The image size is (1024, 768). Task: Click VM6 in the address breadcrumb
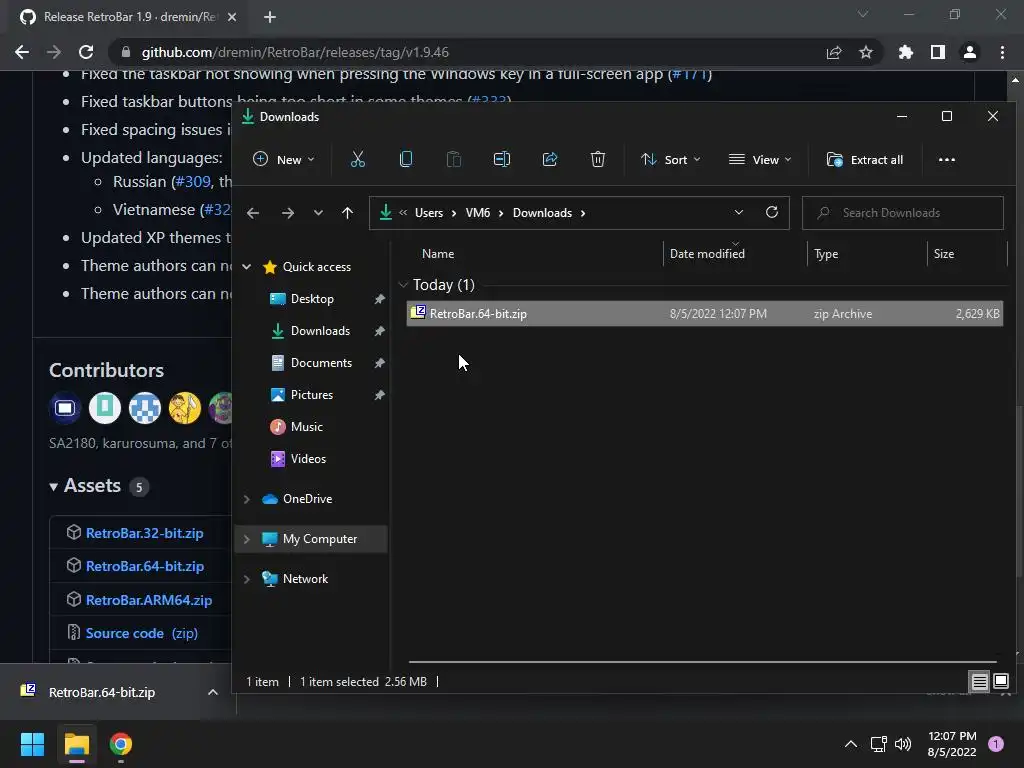click(477, 213)
